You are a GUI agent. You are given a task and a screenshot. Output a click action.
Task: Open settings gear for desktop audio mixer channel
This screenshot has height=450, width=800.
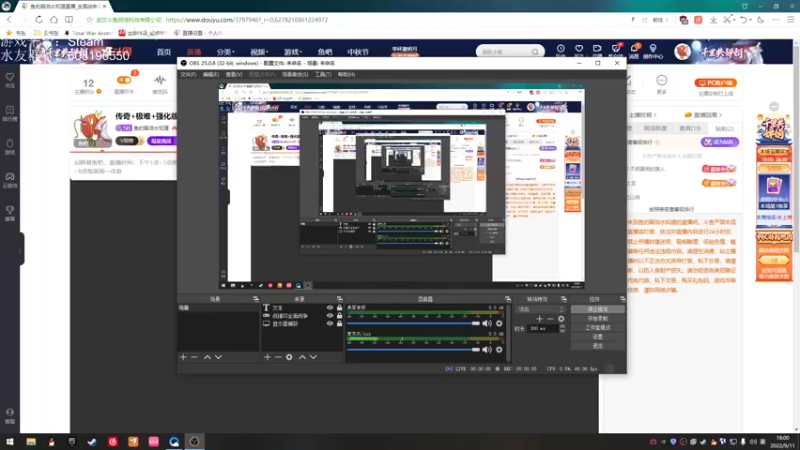point(499,323)
